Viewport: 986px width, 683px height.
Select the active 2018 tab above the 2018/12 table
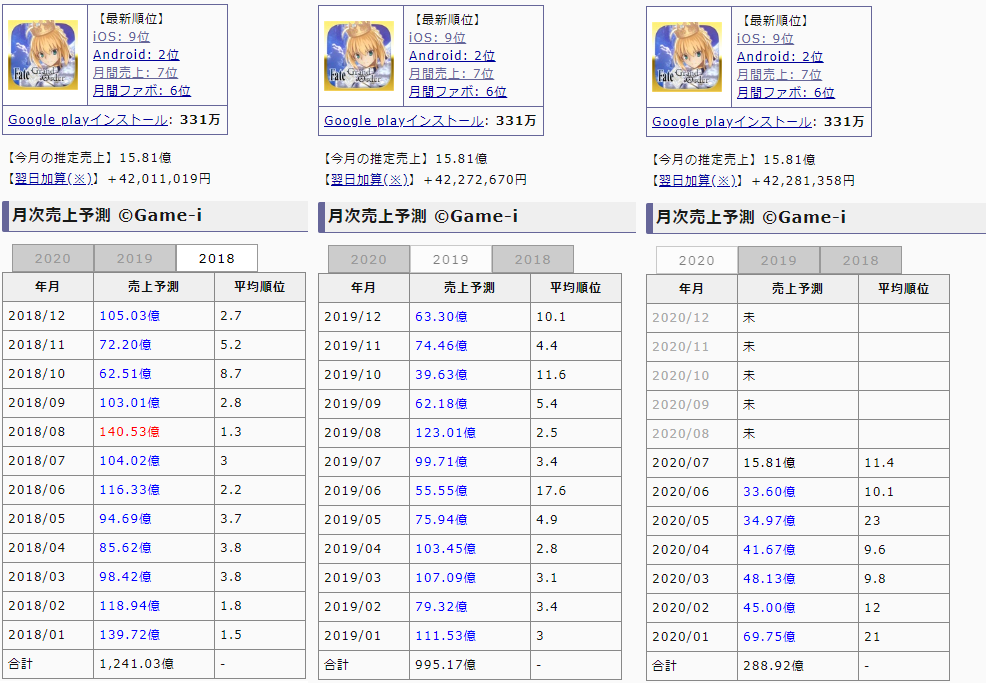point(216,258)
